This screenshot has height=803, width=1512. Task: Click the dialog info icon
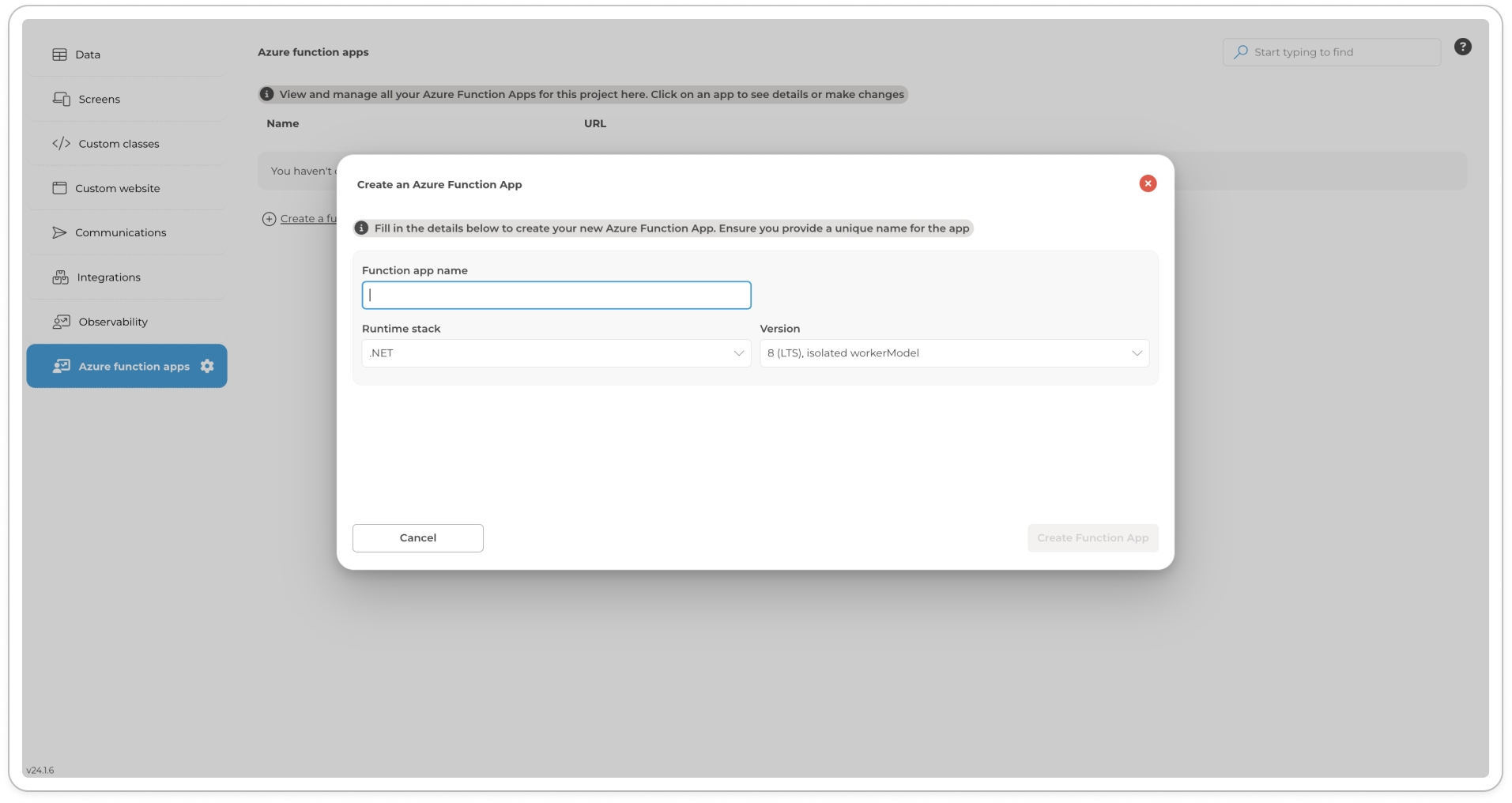pyautogui.click(x=361, y=228)
